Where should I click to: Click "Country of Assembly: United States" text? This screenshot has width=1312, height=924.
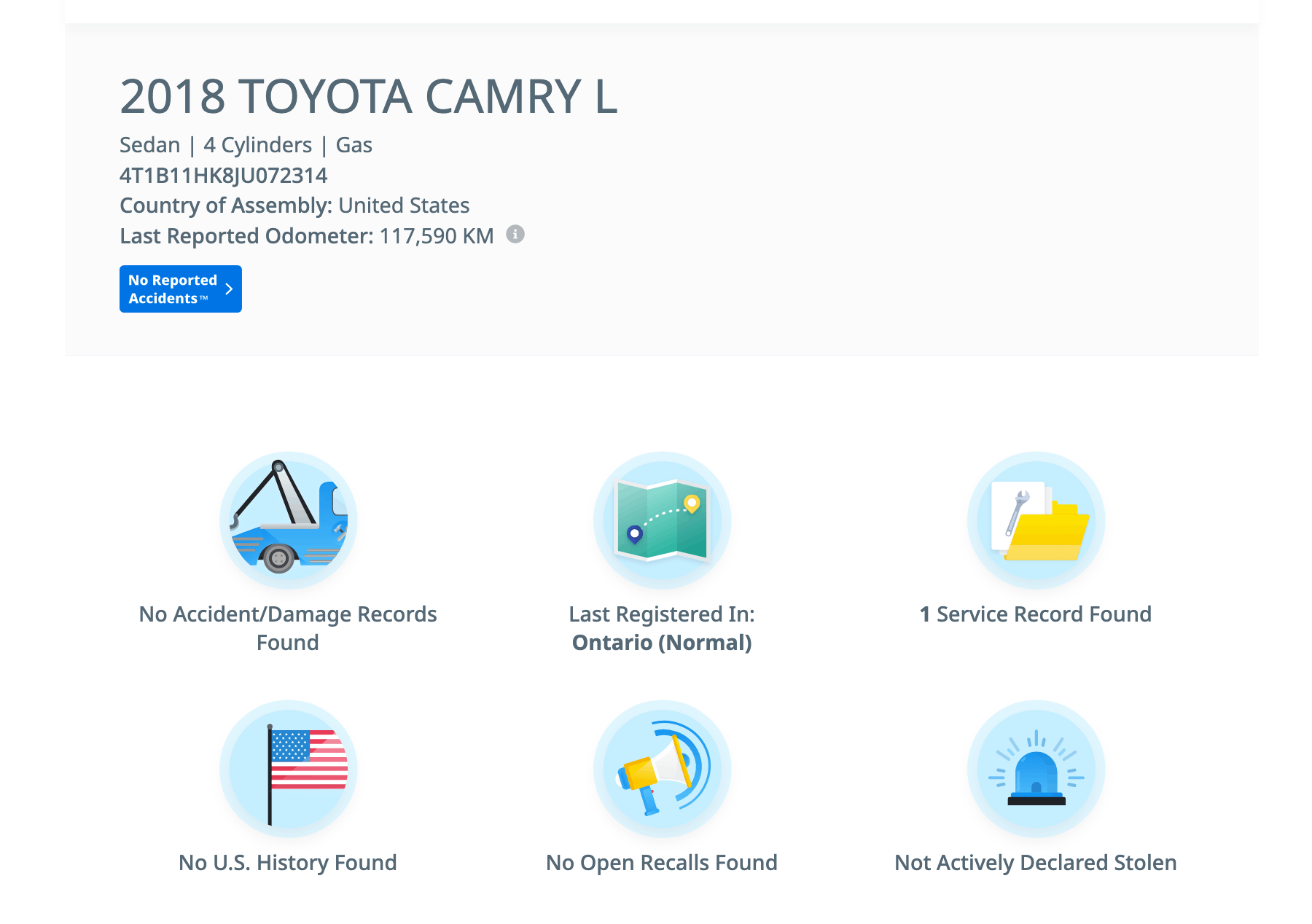pos(294,205)
